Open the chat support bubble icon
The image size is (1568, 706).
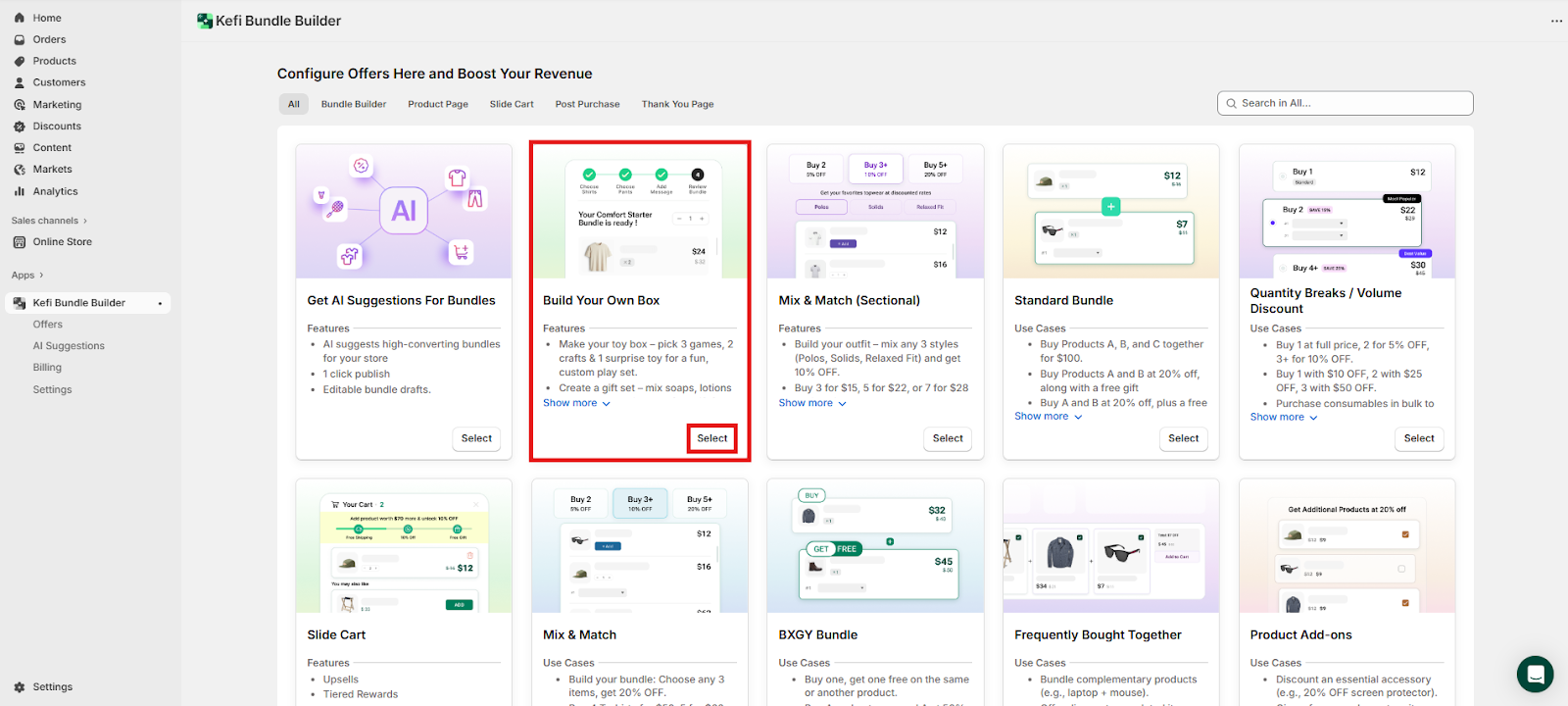click(x=1535, y=675)
